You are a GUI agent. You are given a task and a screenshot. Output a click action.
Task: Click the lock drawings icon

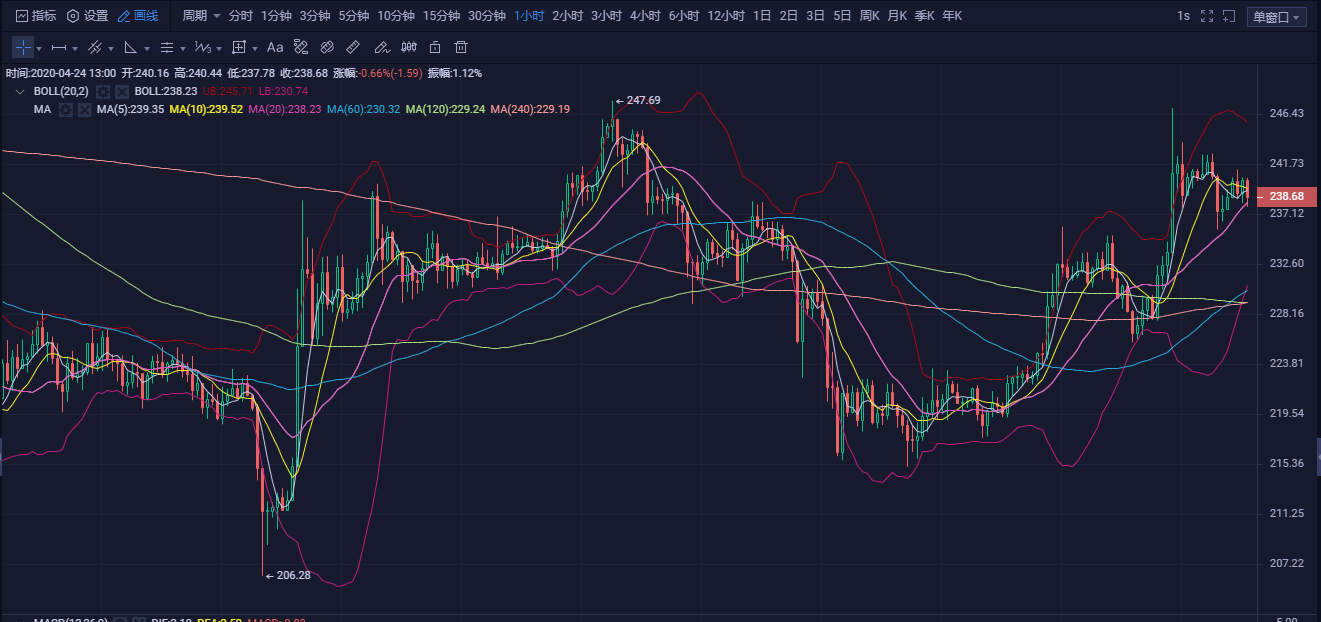(x=435, y=47)
